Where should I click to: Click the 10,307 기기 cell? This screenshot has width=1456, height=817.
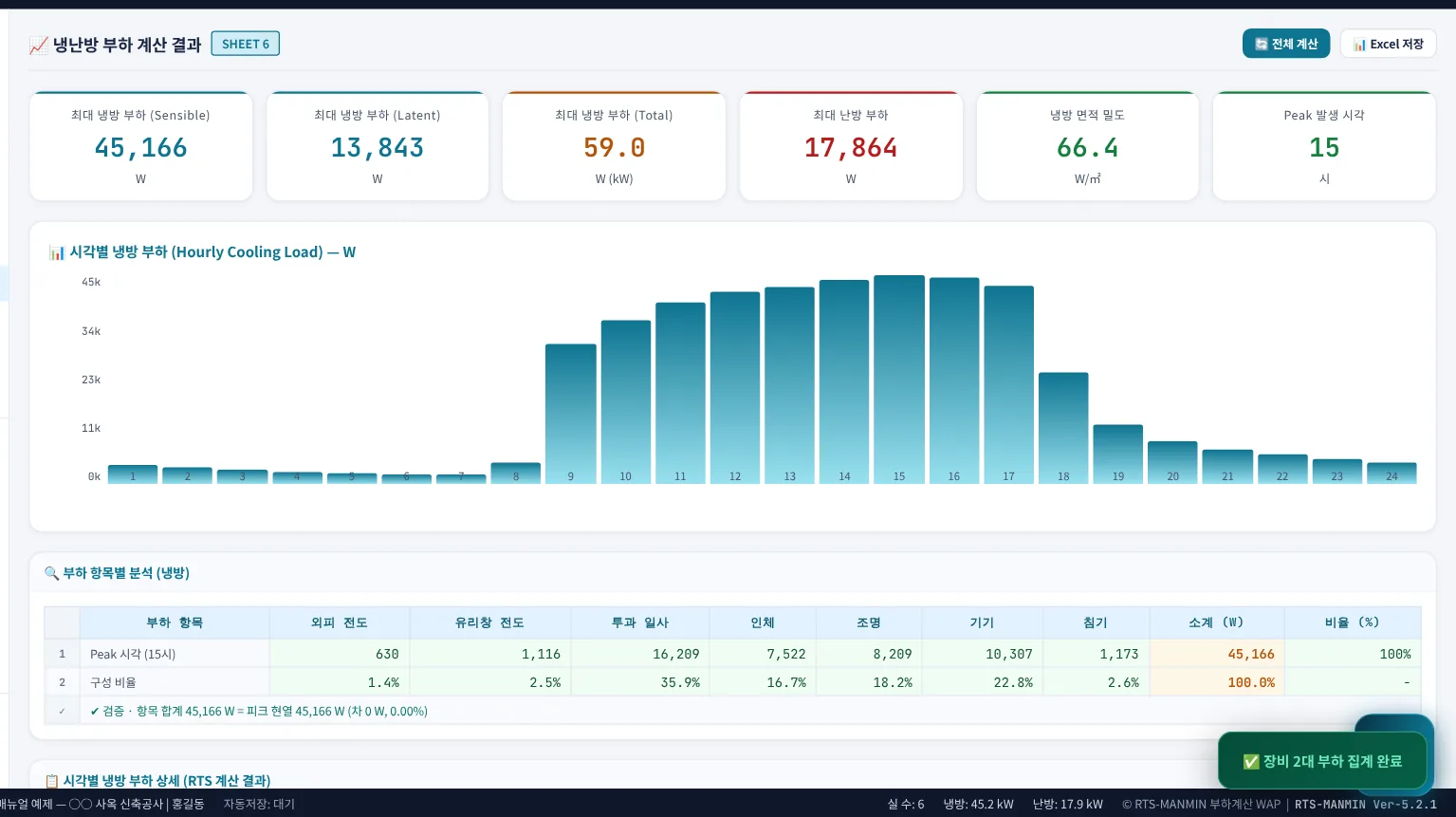coord(982,654)
